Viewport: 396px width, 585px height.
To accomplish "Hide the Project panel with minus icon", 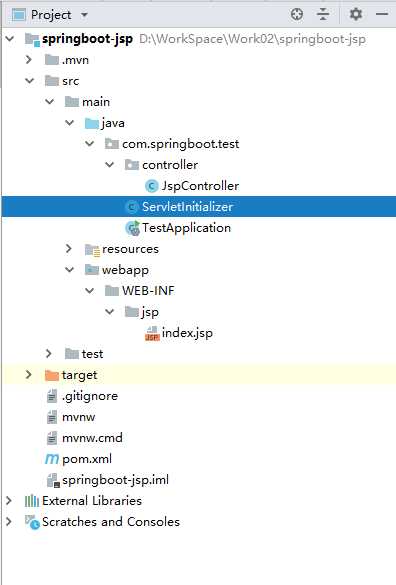I will click(382, 14).
